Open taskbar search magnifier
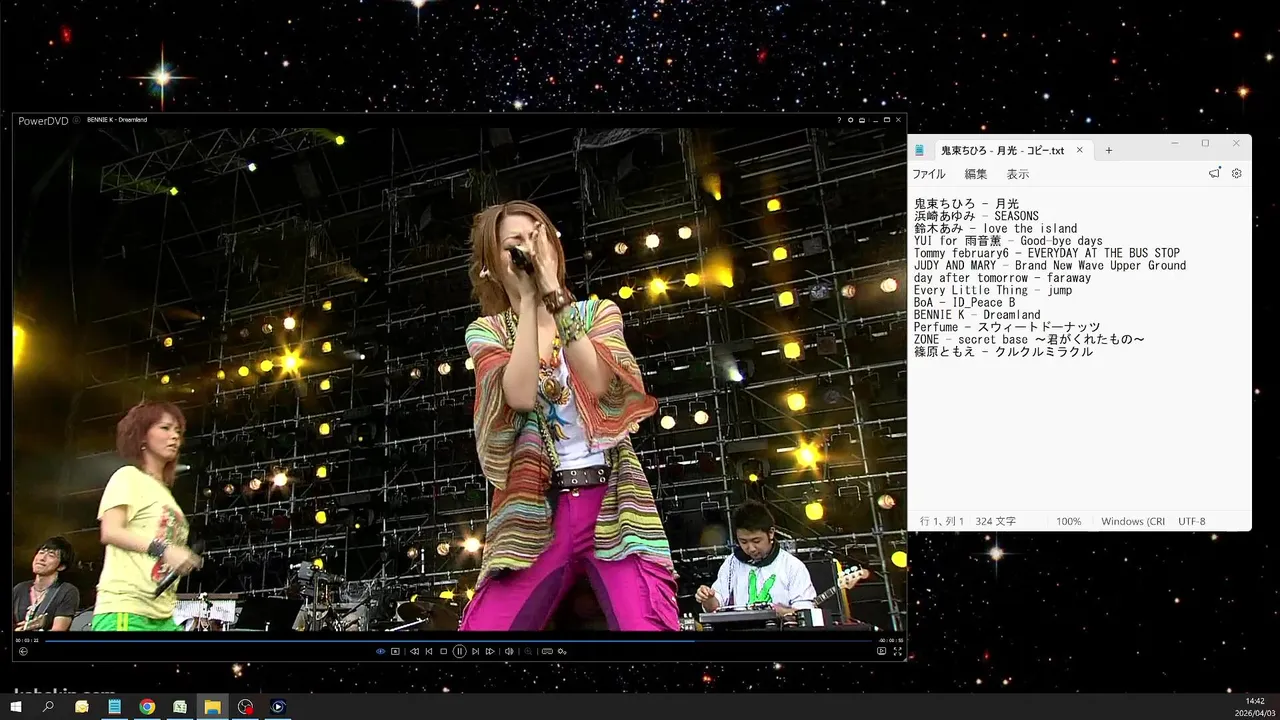The height and width of the screenshot is (720, 1280). click(48, 707)
